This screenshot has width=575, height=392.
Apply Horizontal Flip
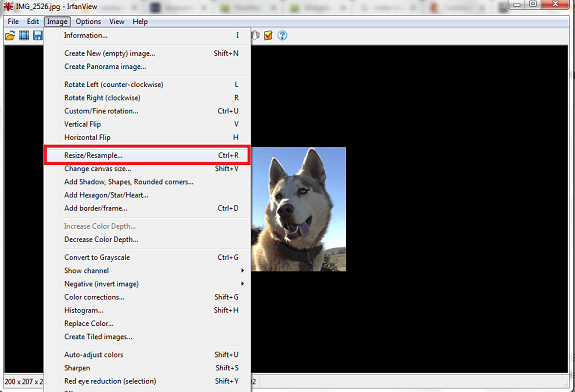[147, 138]
